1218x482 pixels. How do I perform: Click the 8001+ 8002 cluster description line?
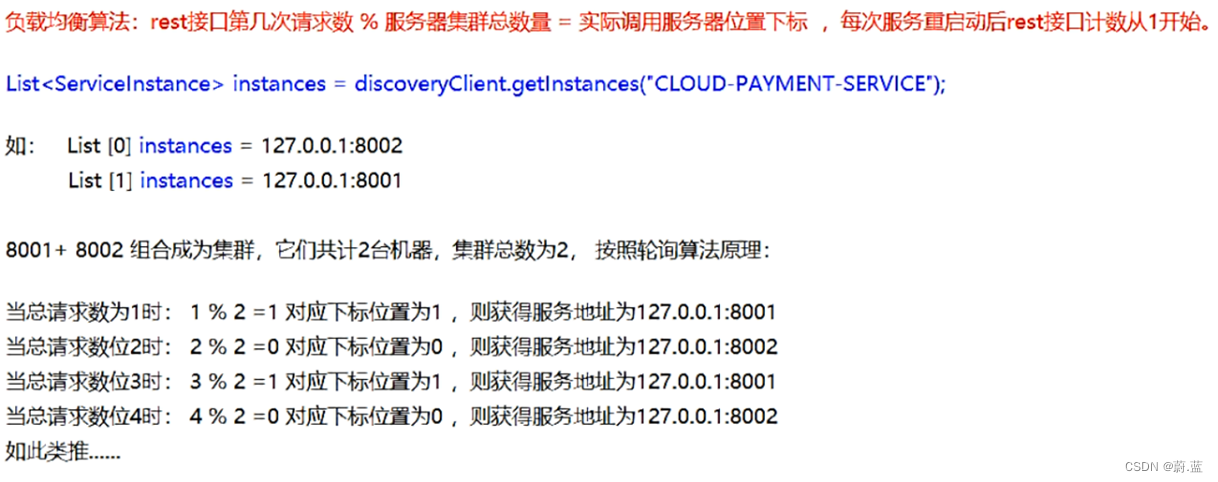click(388, 250)
